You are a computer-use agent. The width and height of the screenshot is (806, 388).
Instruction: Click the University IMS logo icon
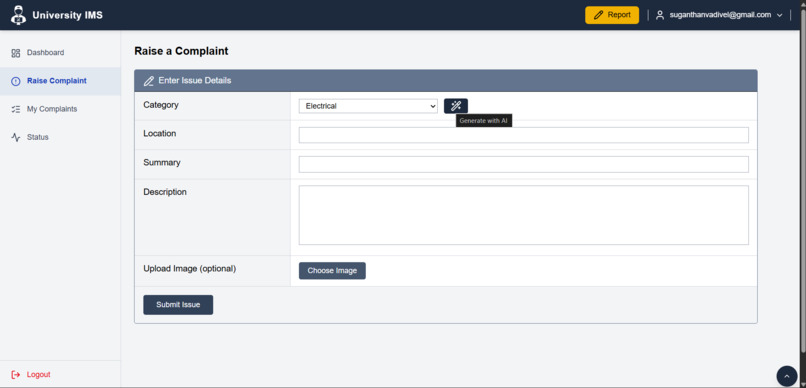[x=19, y=15]
